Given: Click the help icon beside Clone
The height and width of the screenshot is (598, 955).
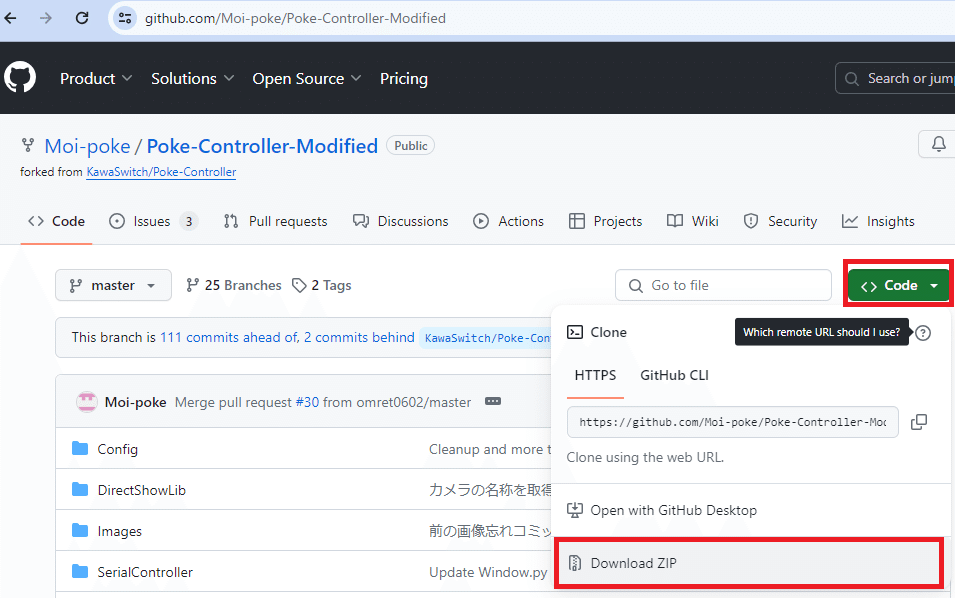Looking at the screenshot, I should coord(923,332).
